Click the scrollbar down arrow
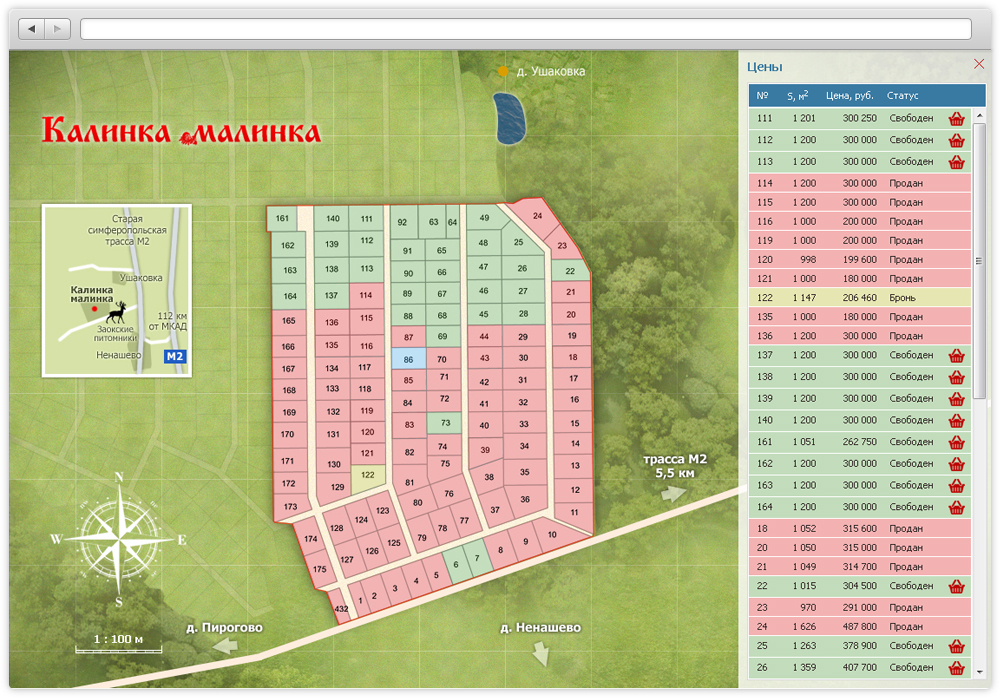Screen dimensions: 1000x700 979,672
